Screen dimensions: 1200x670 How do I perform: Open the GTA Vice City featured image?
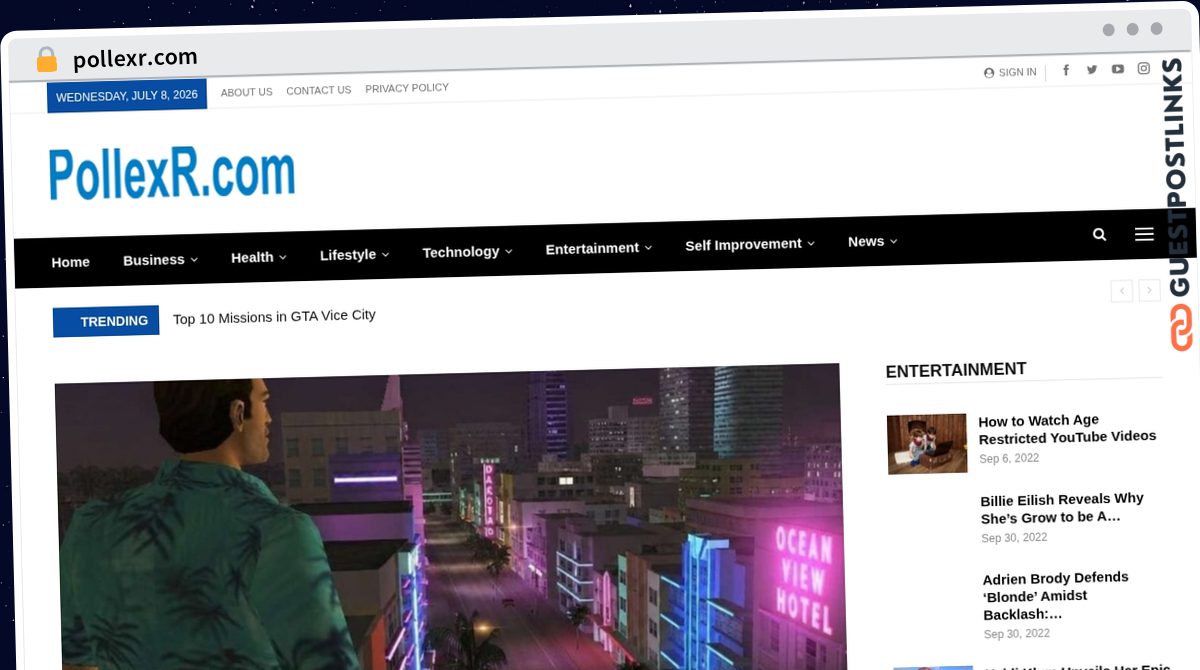tap(450, 518)
